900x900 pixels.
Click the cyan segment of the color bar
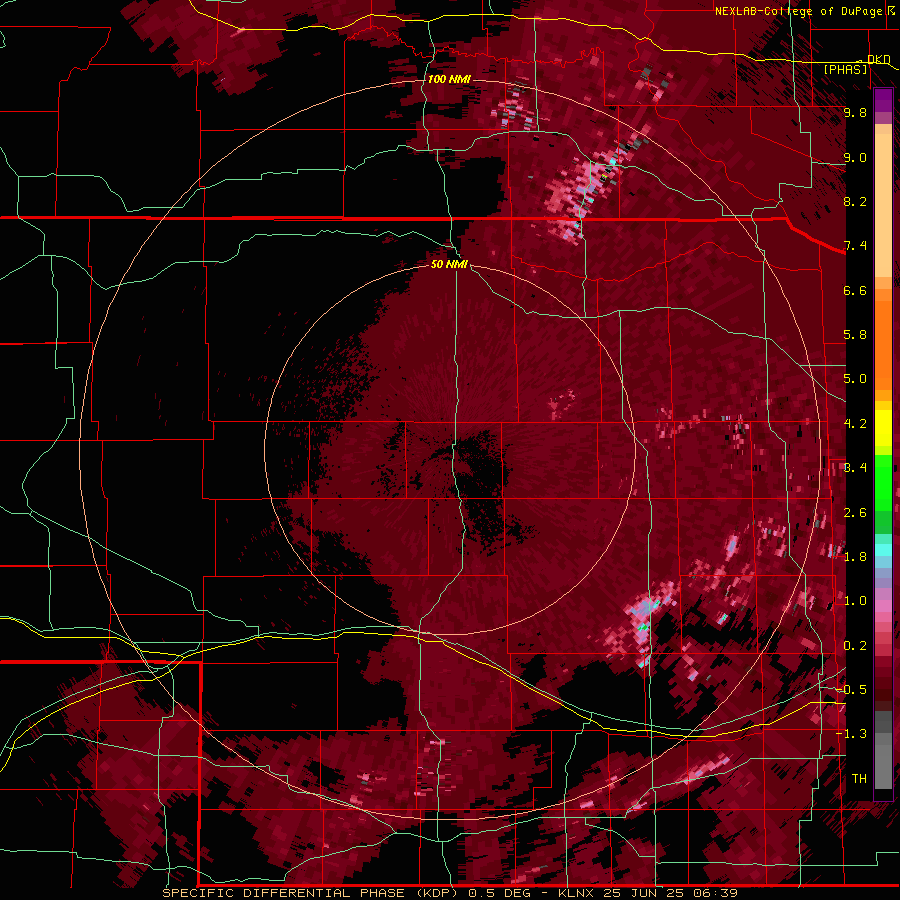[x=883, y=550]
